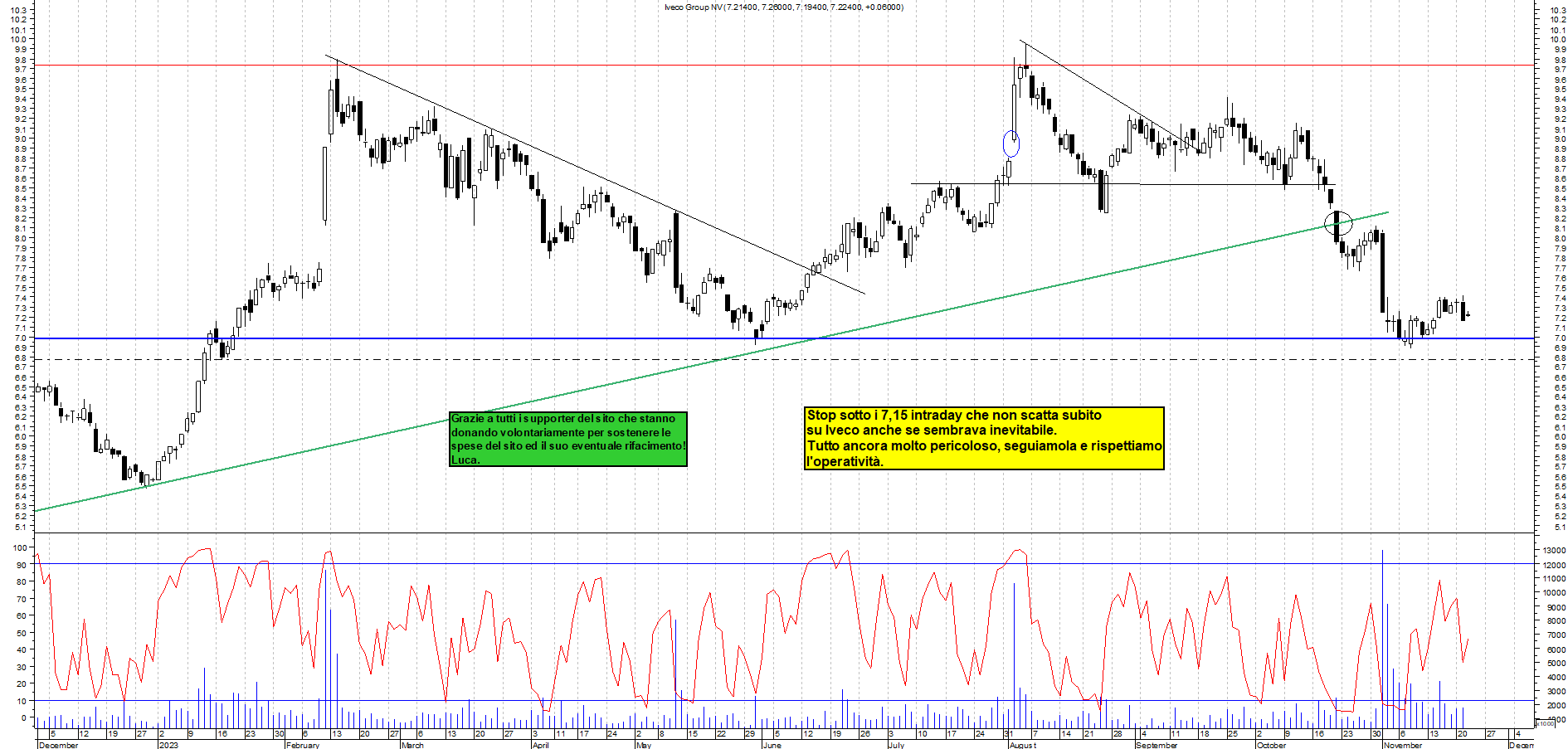Viewport: 1568px width, 749px height.
Task: Click the 'October' month label
Action: 1271,745
